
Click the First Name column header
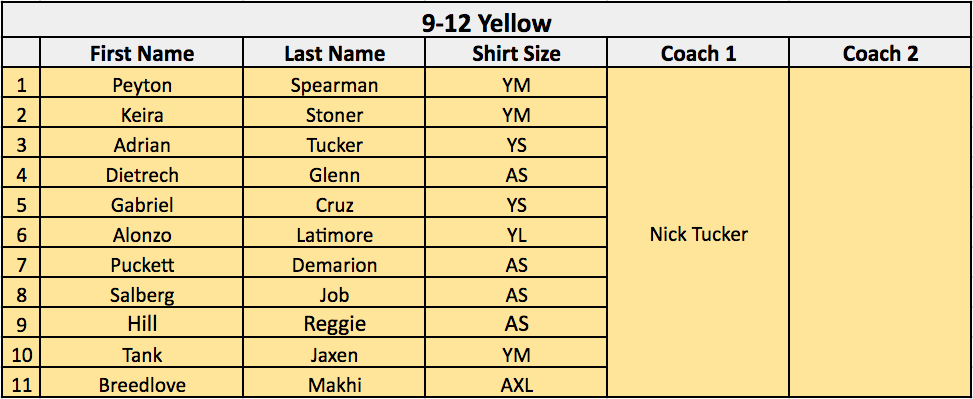coord(141,53)
